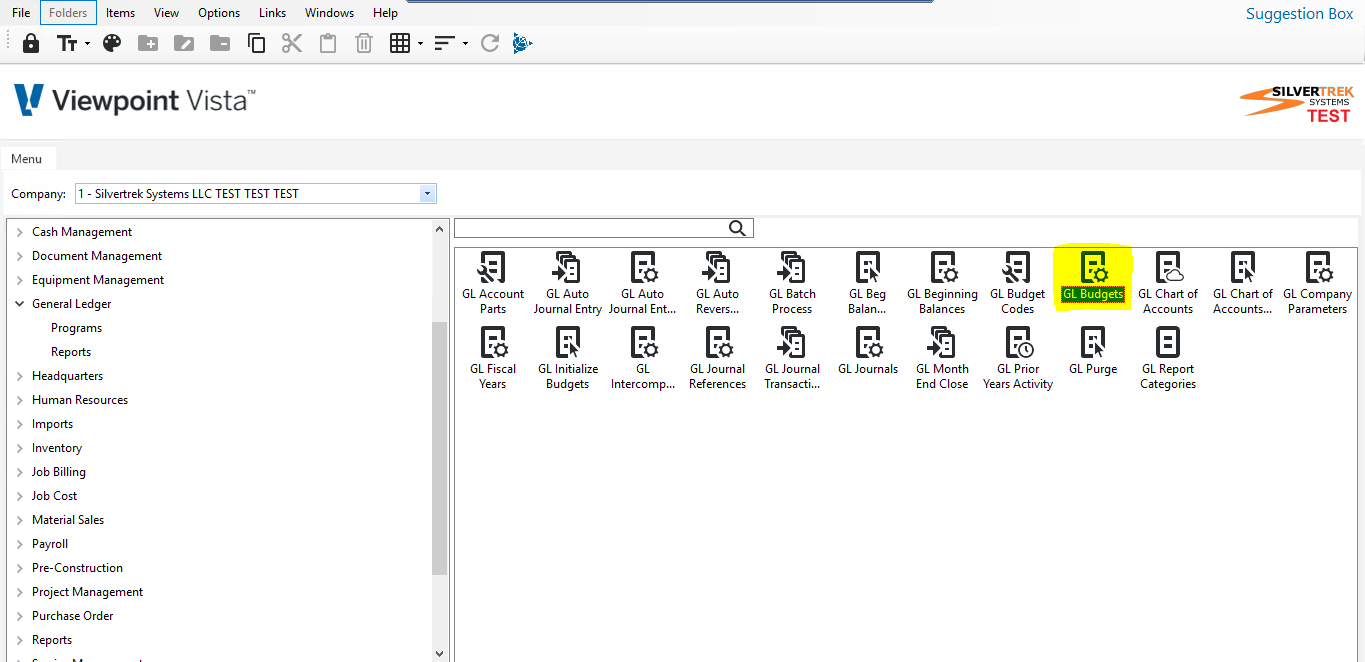Image resolution: width=1365 pixels, height=662 pixels.
Task: Click the edit folder icon
Action: [184, 43]
